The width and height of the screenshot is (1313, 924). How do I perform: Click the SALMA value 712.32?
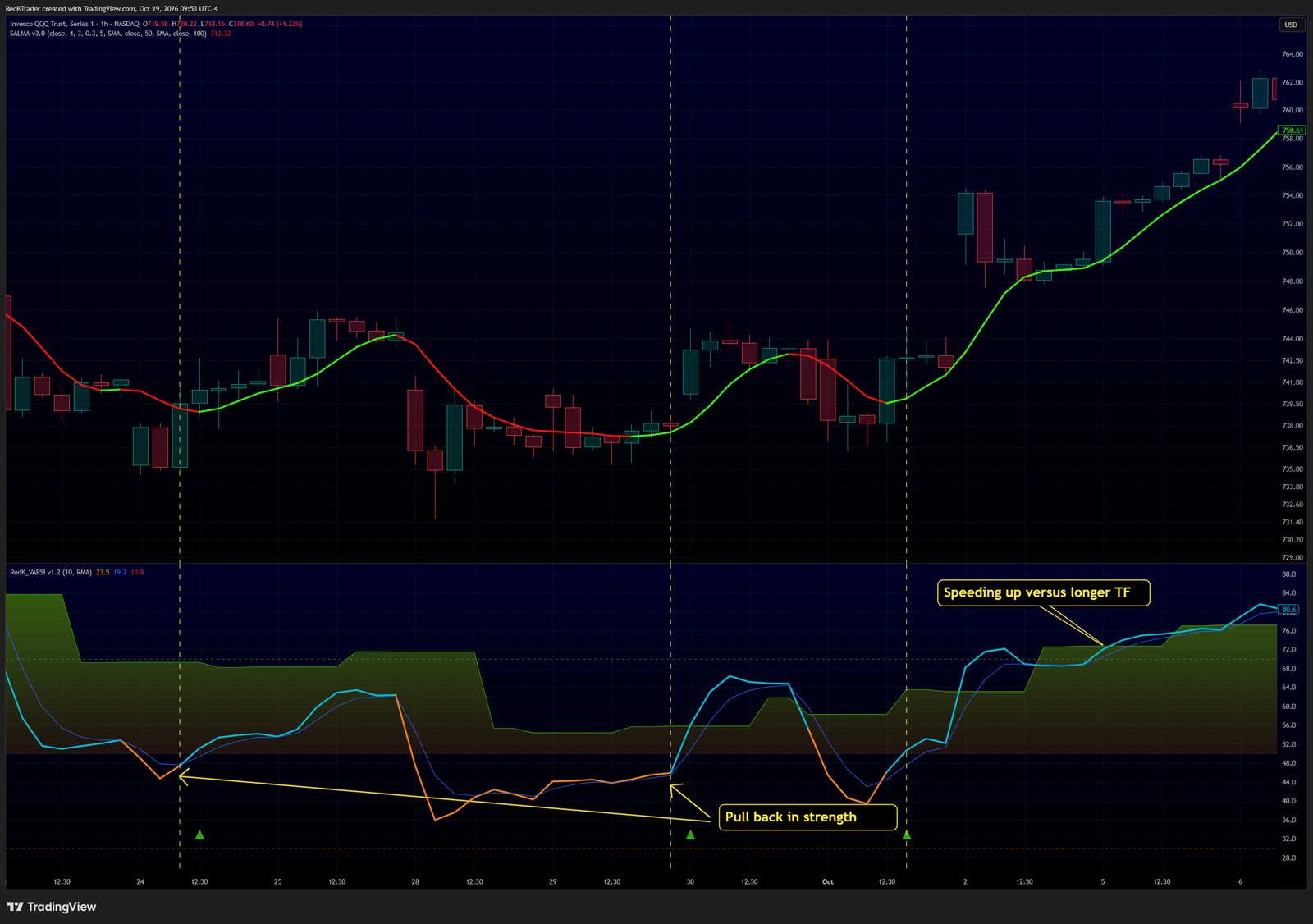[221, 34]
